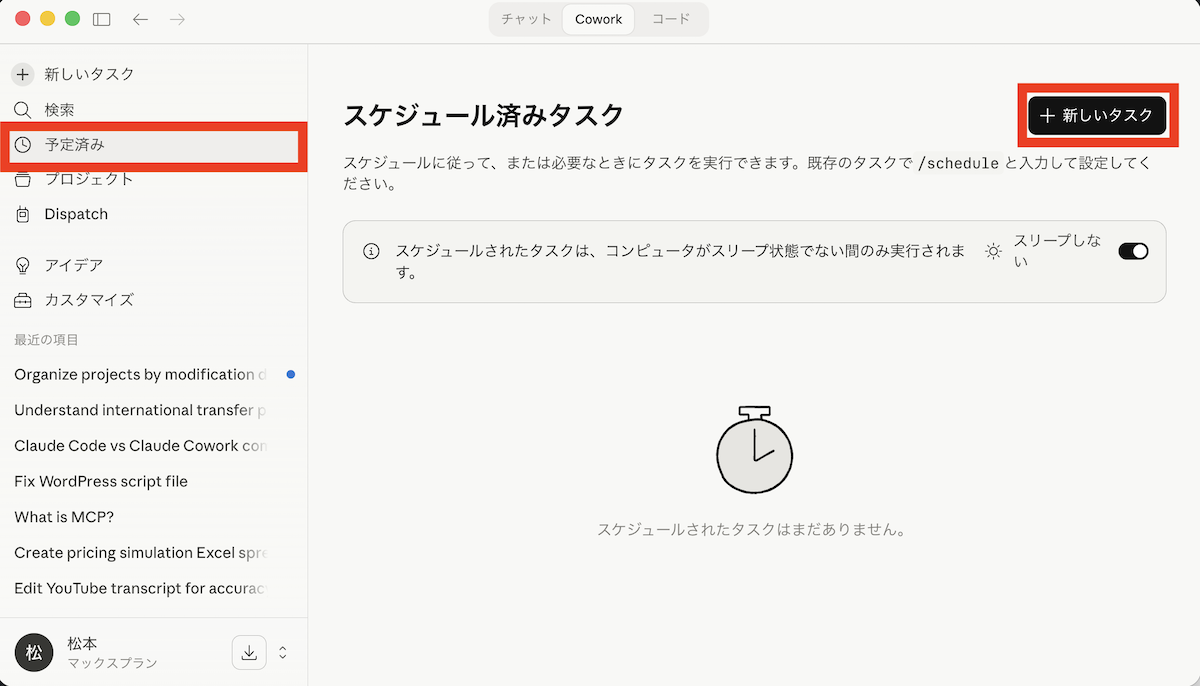Open アイデア in the sidebar
1200x686 pixels.
point(73,265)
